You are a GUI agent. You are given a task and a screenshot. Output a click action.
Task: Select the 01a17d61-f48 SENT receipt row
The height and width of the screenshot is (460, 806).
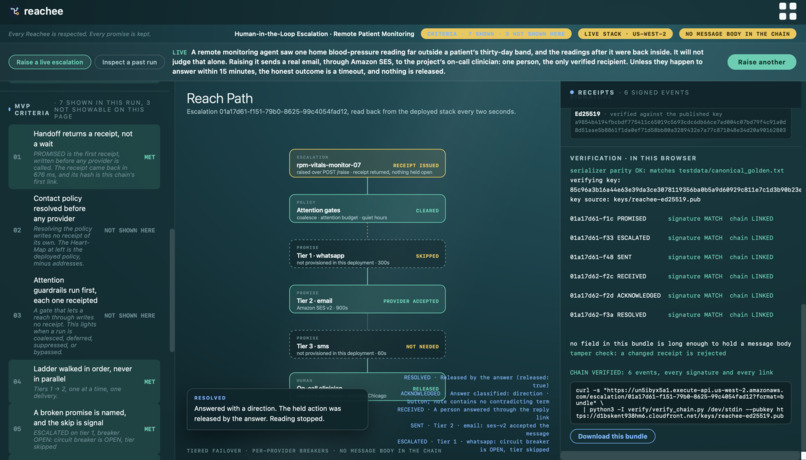click(x=671, y=257)
